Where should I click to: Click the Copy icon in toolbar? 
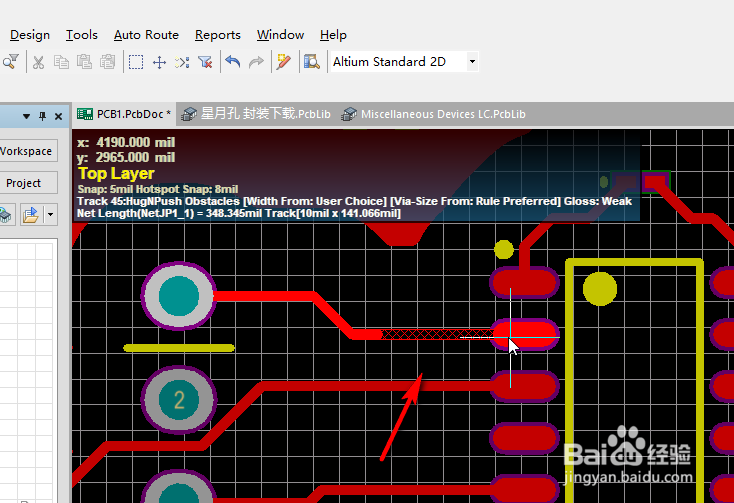[x=61, y=62]
